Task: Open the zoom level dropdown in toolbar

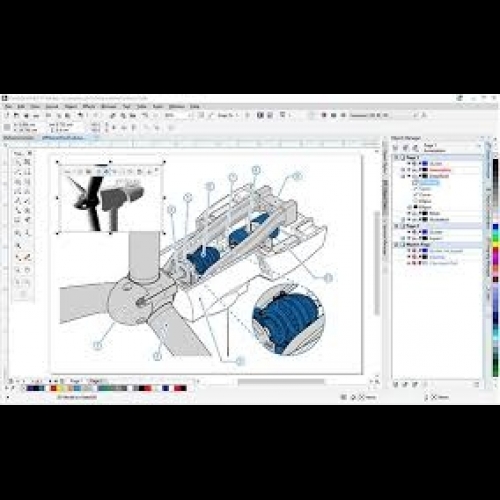Action: [x=190, y=115]
